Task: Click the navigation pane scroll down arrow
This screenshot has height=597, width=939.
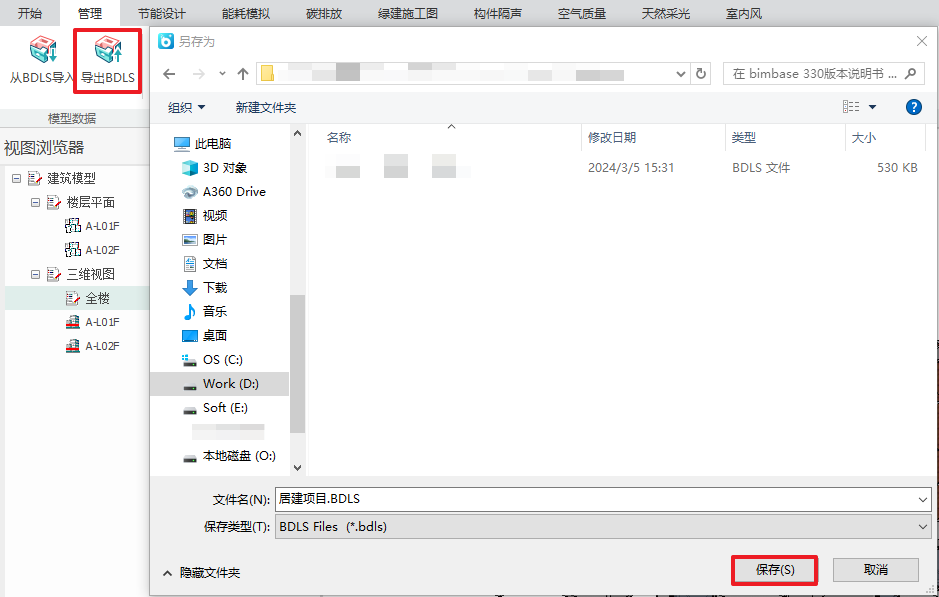Action: tap(297, 468)
